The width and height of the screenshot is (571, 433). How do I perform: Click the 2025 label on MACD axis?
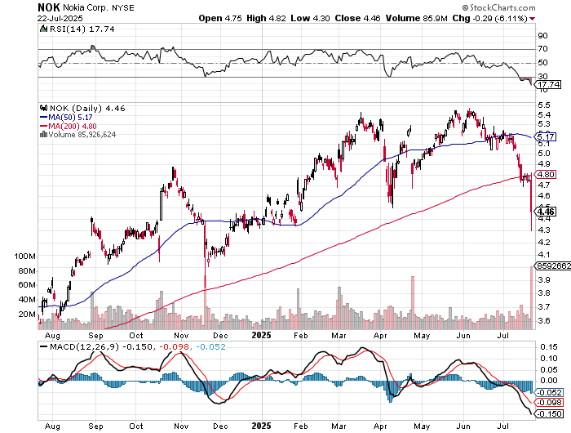point(261,426)
